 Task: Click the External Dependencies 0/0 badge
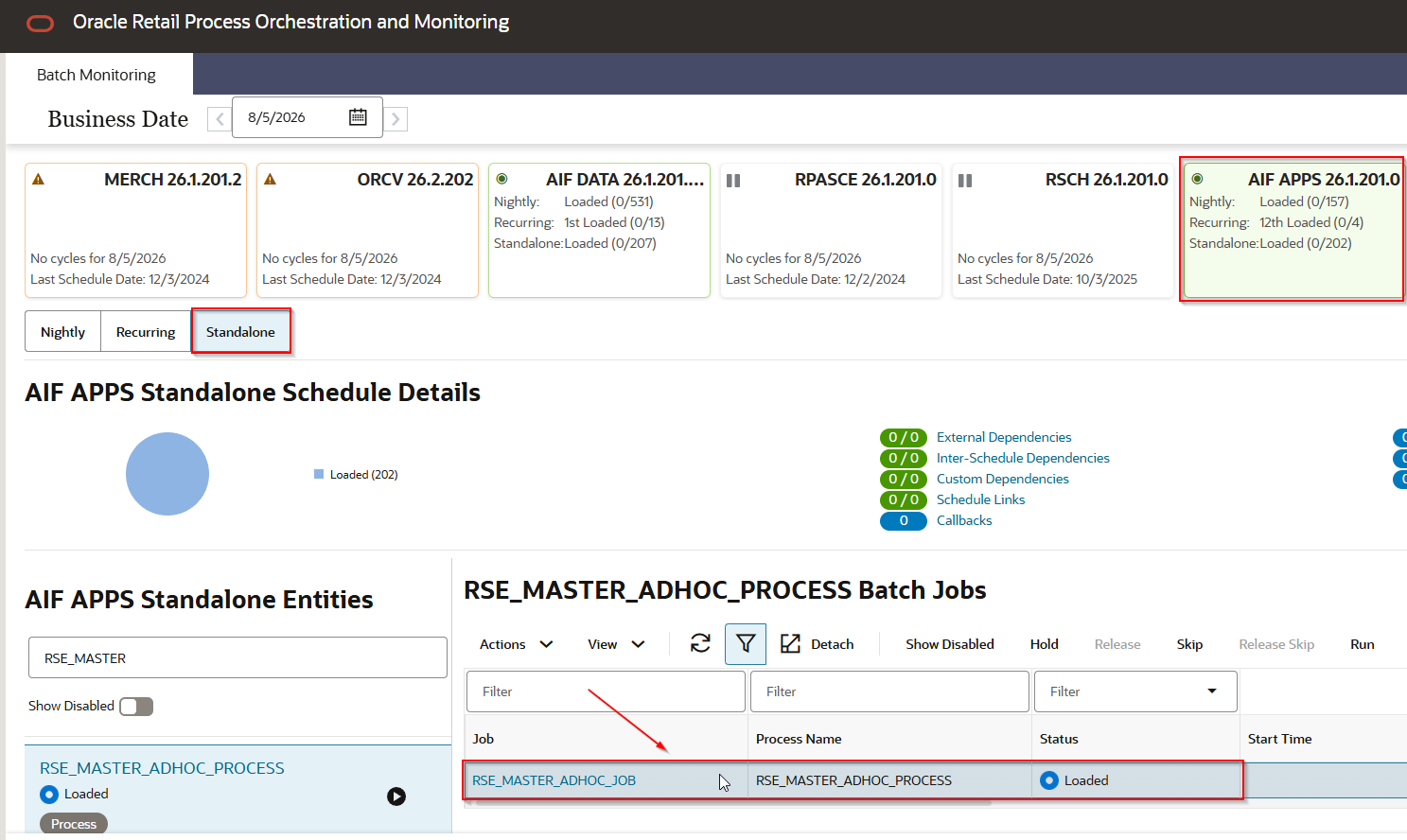tap(904, 437)
